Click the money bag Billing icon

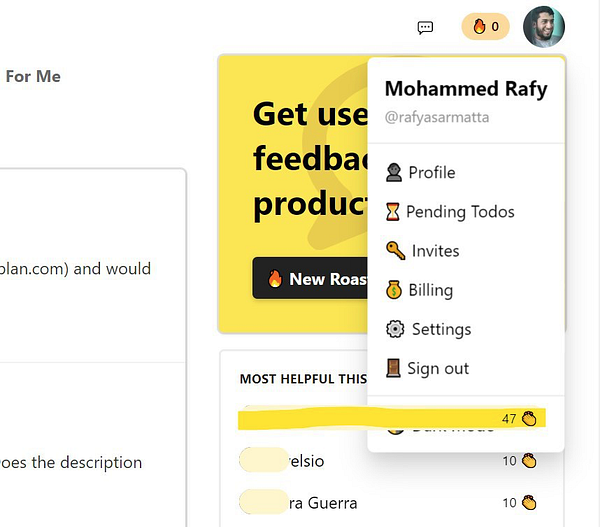(394, 290)
